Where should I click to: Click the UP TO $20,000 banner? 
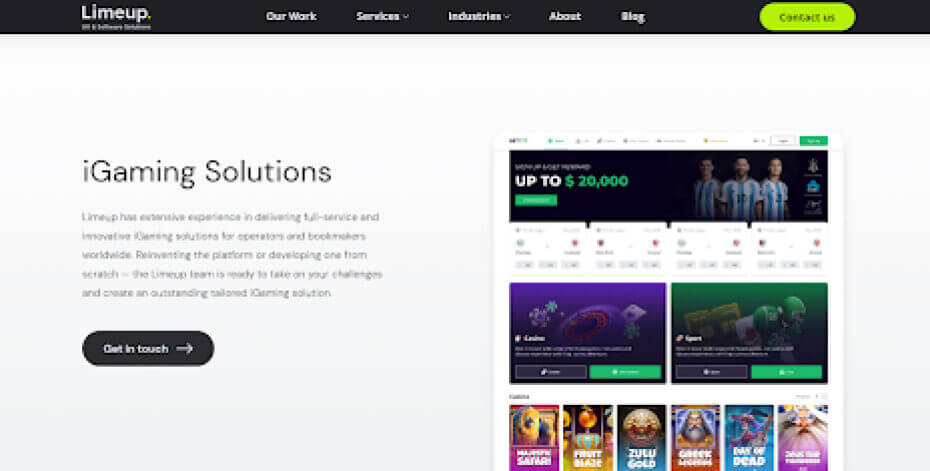668,186
